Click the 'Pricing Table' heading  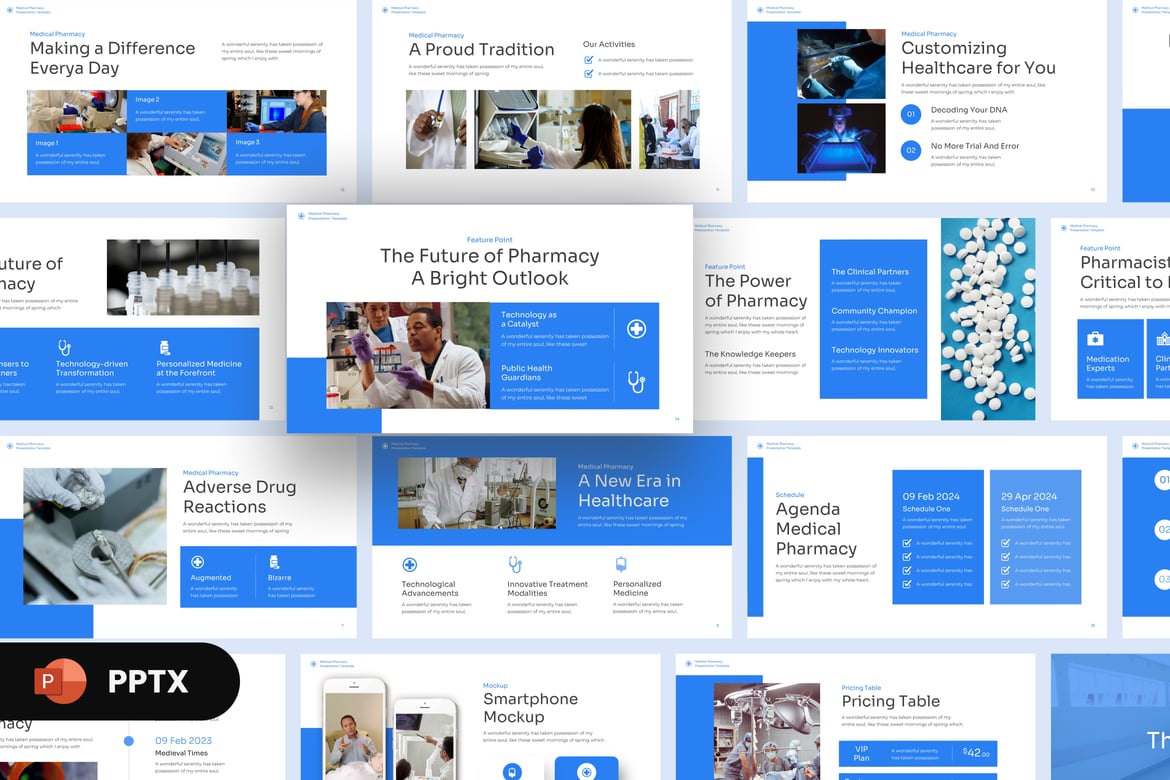click(891, 701)
